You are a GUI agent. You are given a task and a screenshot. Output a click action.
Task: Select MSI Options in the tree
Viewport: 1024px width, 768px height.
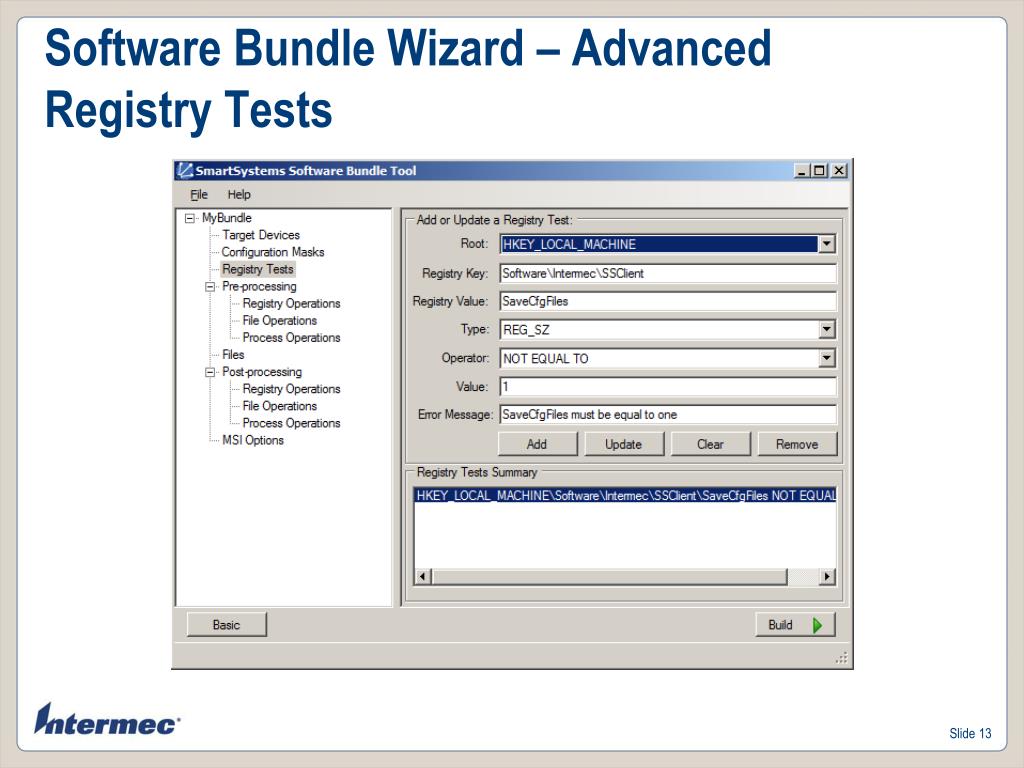click(253, 440)
